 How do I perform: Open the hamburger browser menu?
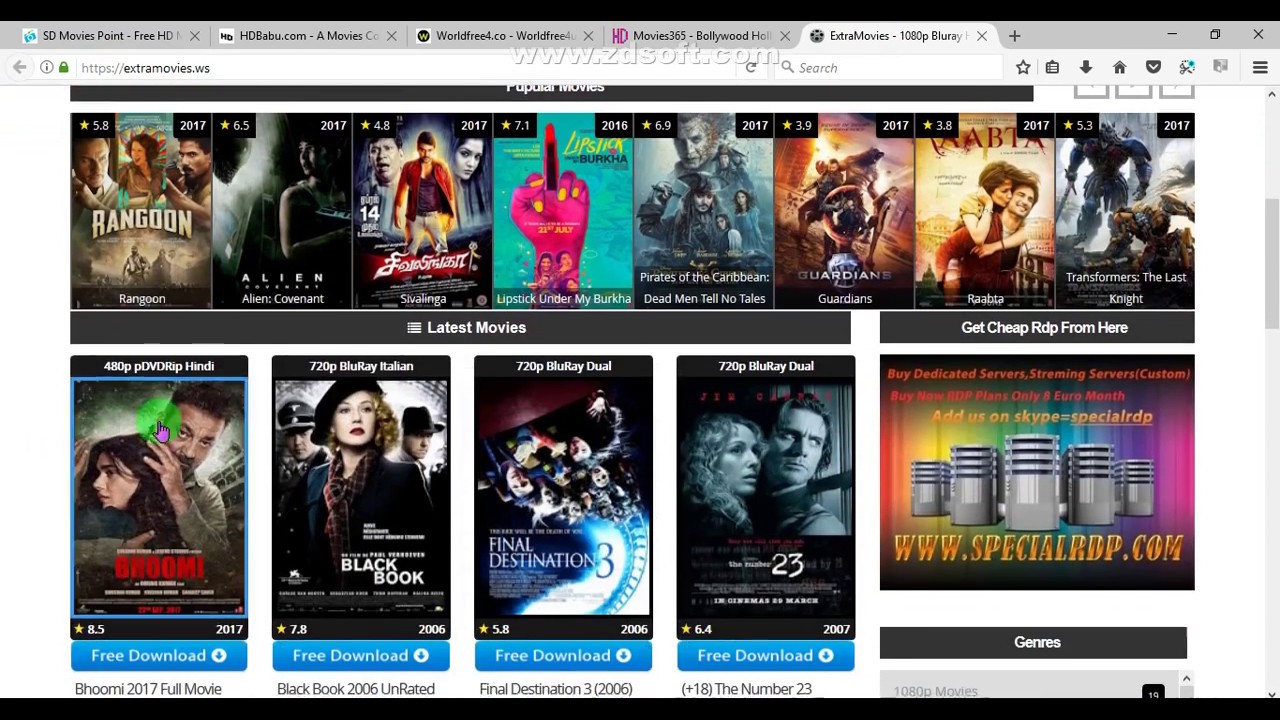(x=1260, y=67)
